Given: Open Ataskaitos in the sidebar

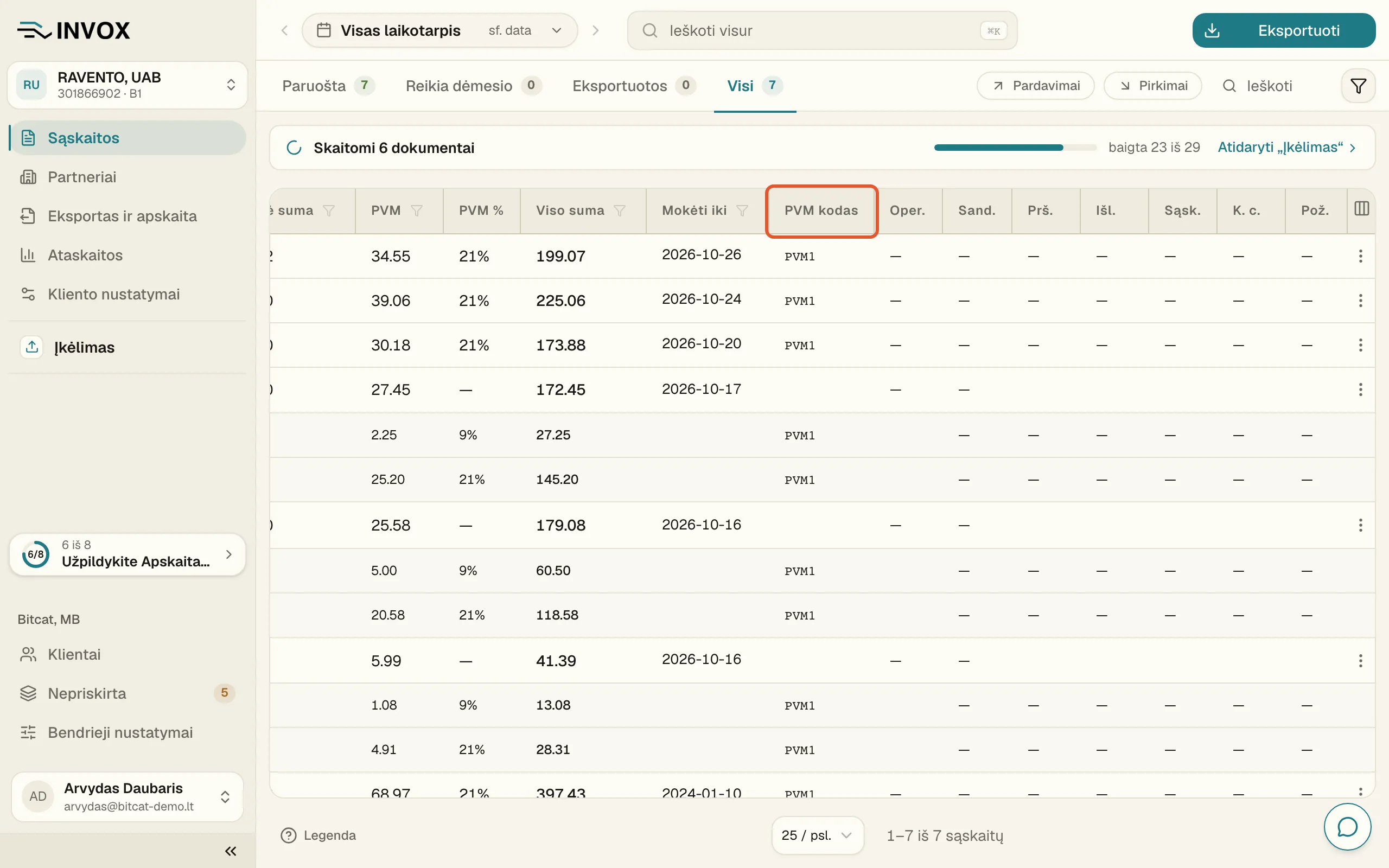Looking at the screenshot, I should tap(128, 255).
